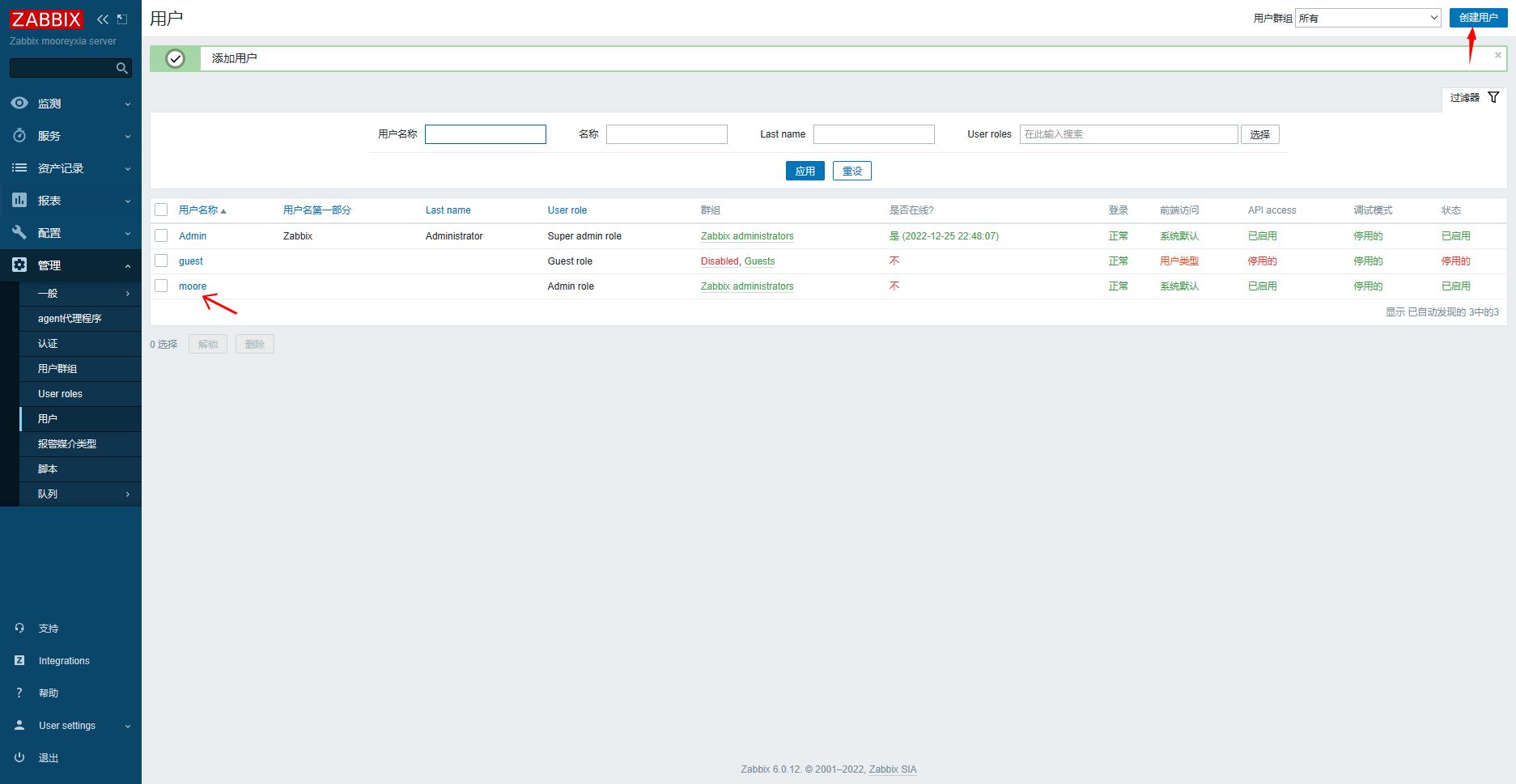This screenshot has height=784, width=1516.
Task: Open the 用户群组 dropdown
Action: click(1369, 18)
